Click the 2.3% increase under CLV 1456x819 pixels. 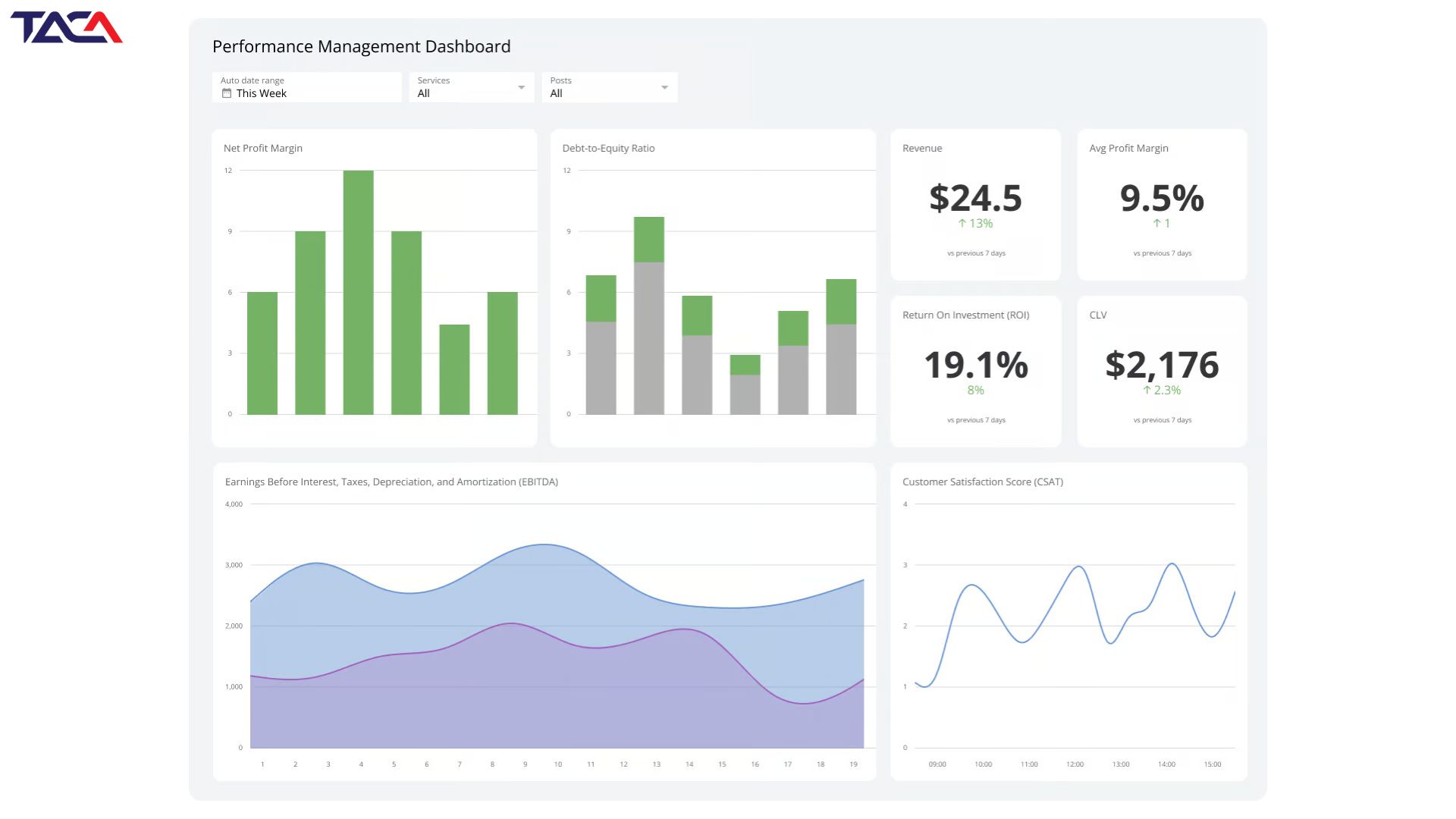click(x=1162, y=391)
